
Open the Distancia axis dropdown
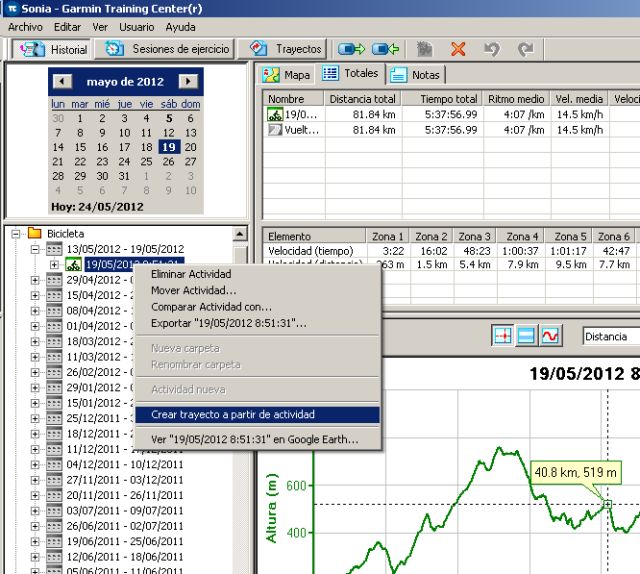610,337
